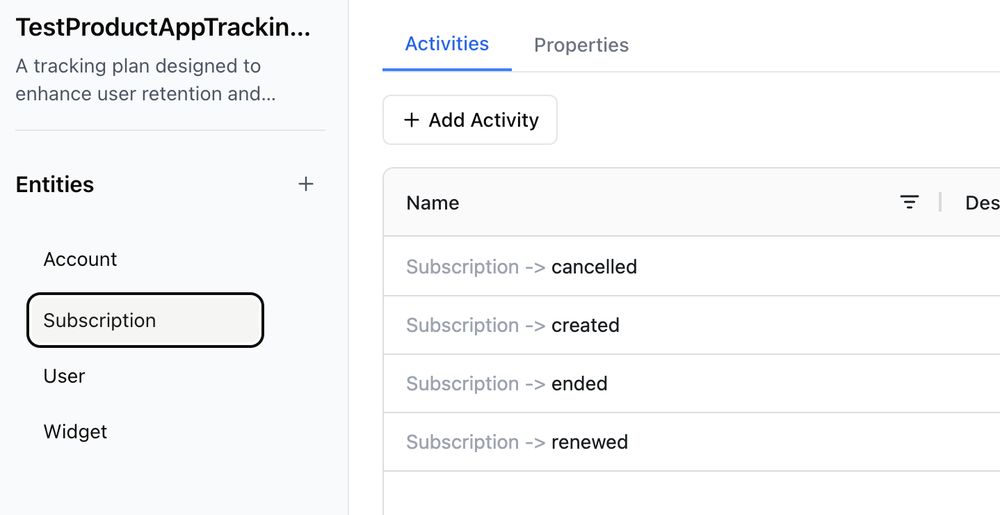Select the Subscription entity in sidebar

coord(145,320)
